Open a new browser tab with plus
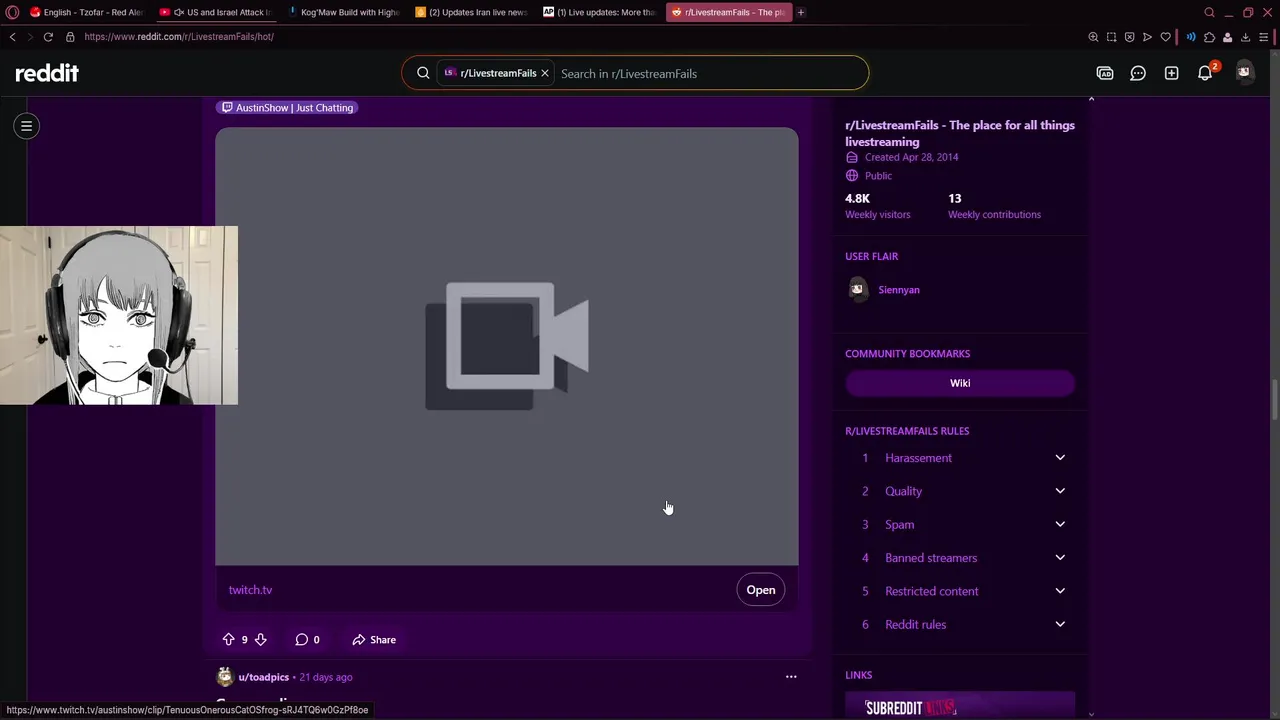The image size is (1280, 720). tap(801, 12)
